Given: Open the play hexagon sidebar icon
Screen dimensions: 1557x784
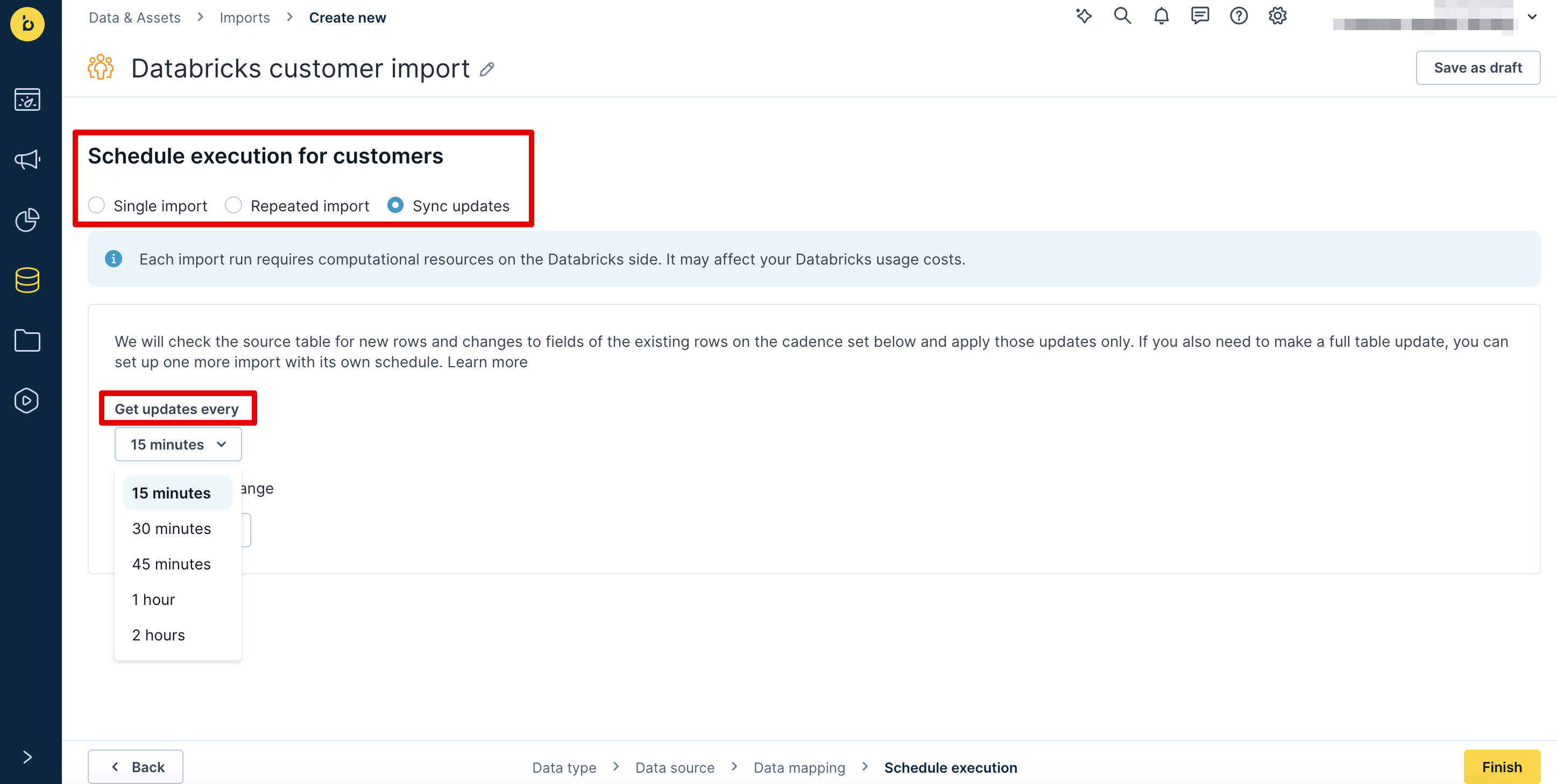Looking at the screenshot, I should (x=27, y=401).
